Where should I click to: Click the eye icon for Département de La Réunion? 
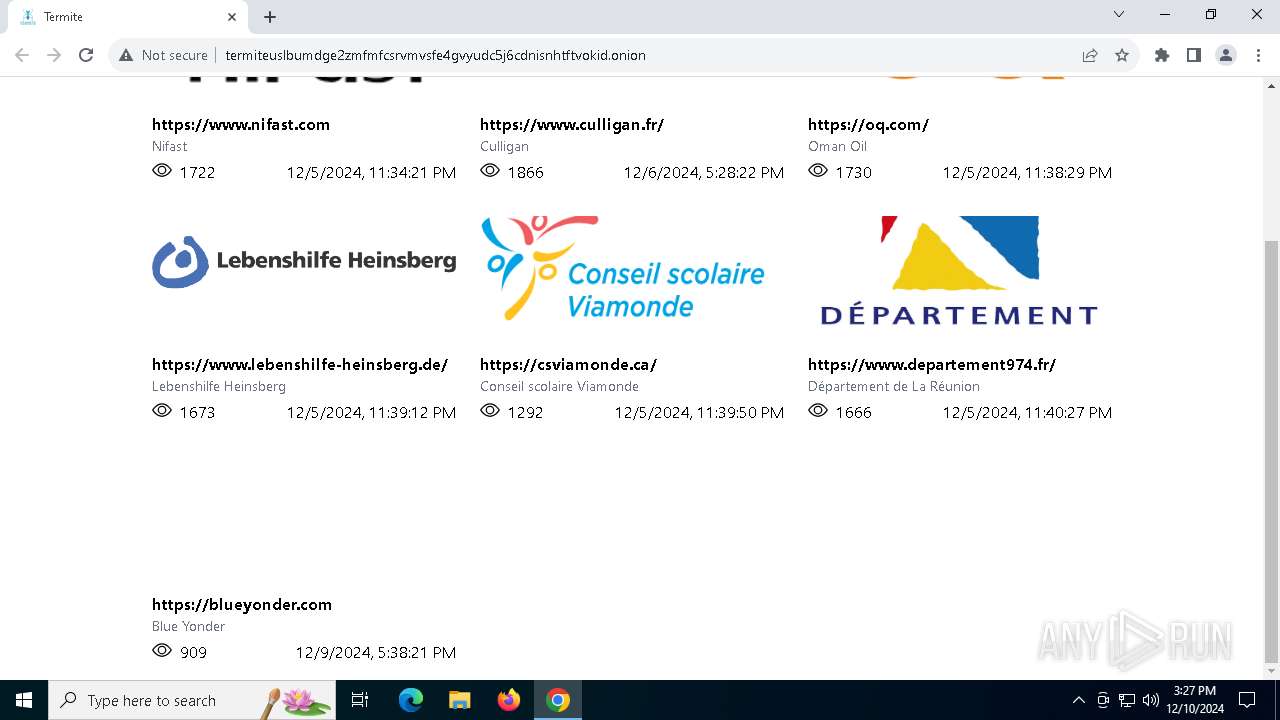(x=818, y=411)
